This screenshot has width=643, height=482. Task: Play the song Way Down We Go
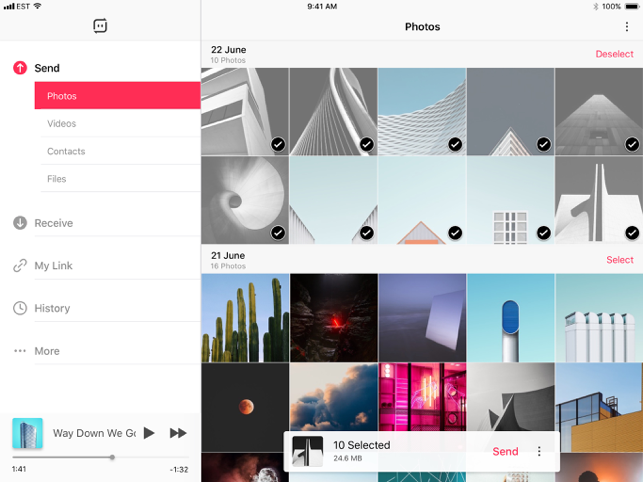149,433
